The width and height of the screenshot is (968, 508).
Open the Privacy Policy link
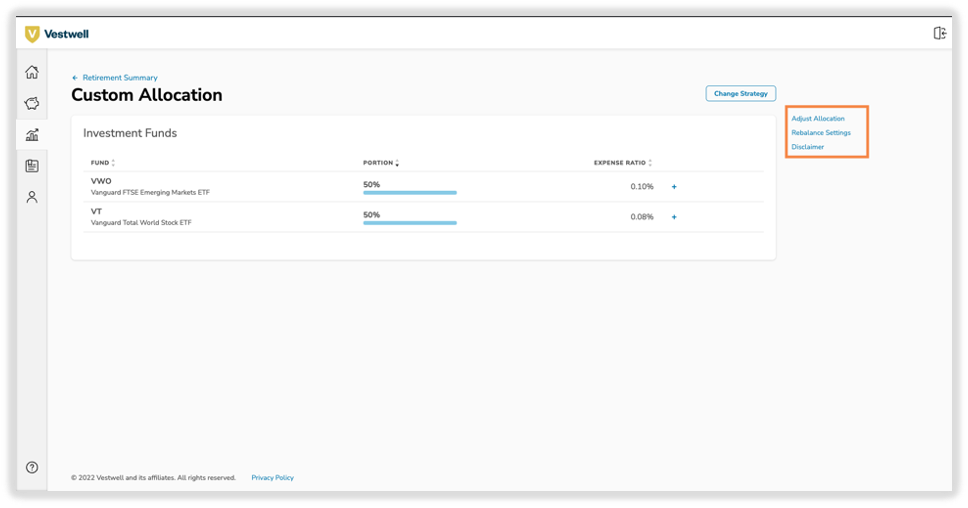272,478
